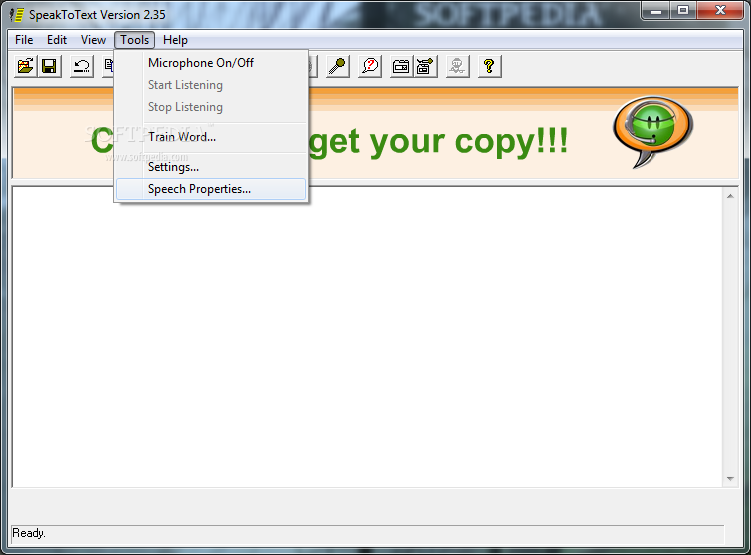Open the File menu
This screenshot has height=555, width=751.
pos(24,40)
